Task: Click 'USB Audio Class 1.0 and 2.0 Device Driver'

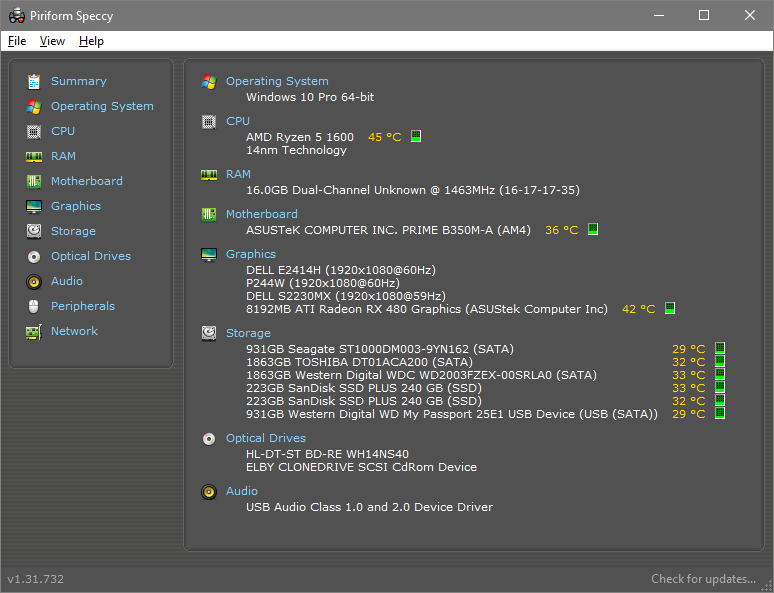Action: 369,507
